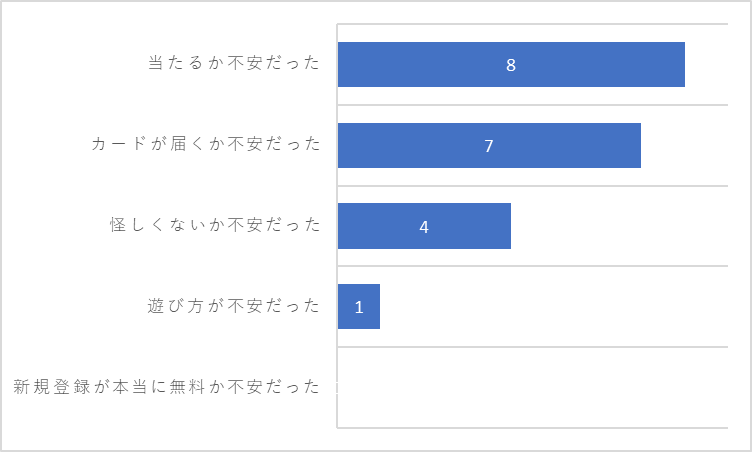
Task: Click the data label 4
Action: click(x=424, y=227)
